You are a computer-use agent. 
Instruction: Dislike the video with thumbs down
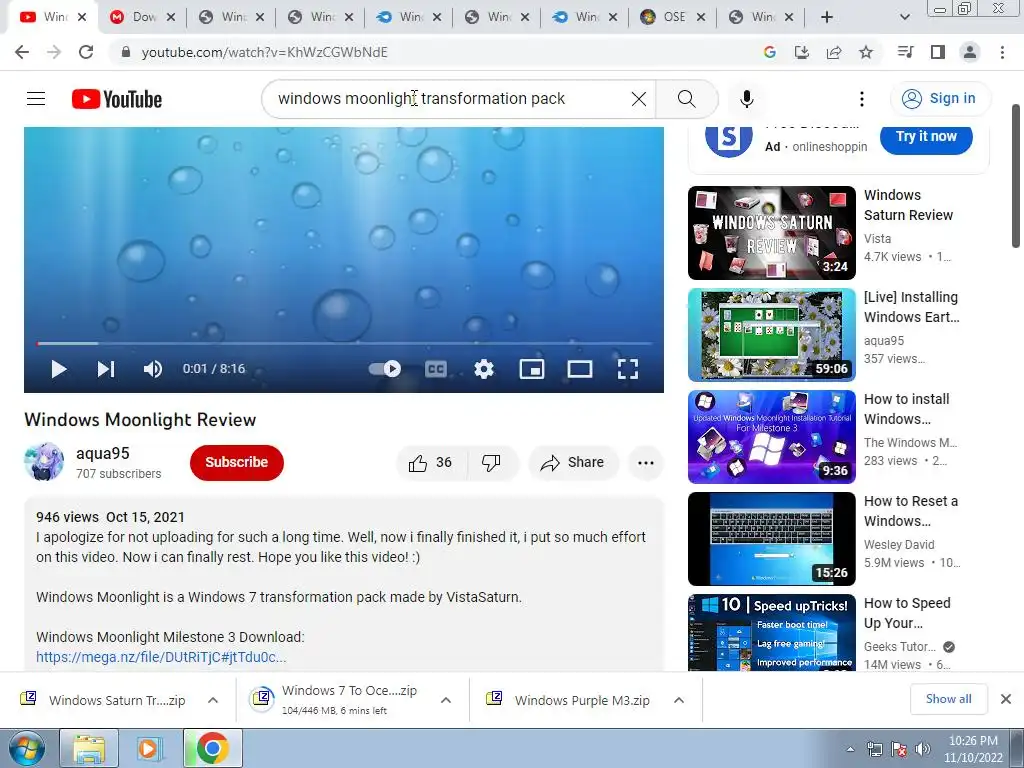492,462
